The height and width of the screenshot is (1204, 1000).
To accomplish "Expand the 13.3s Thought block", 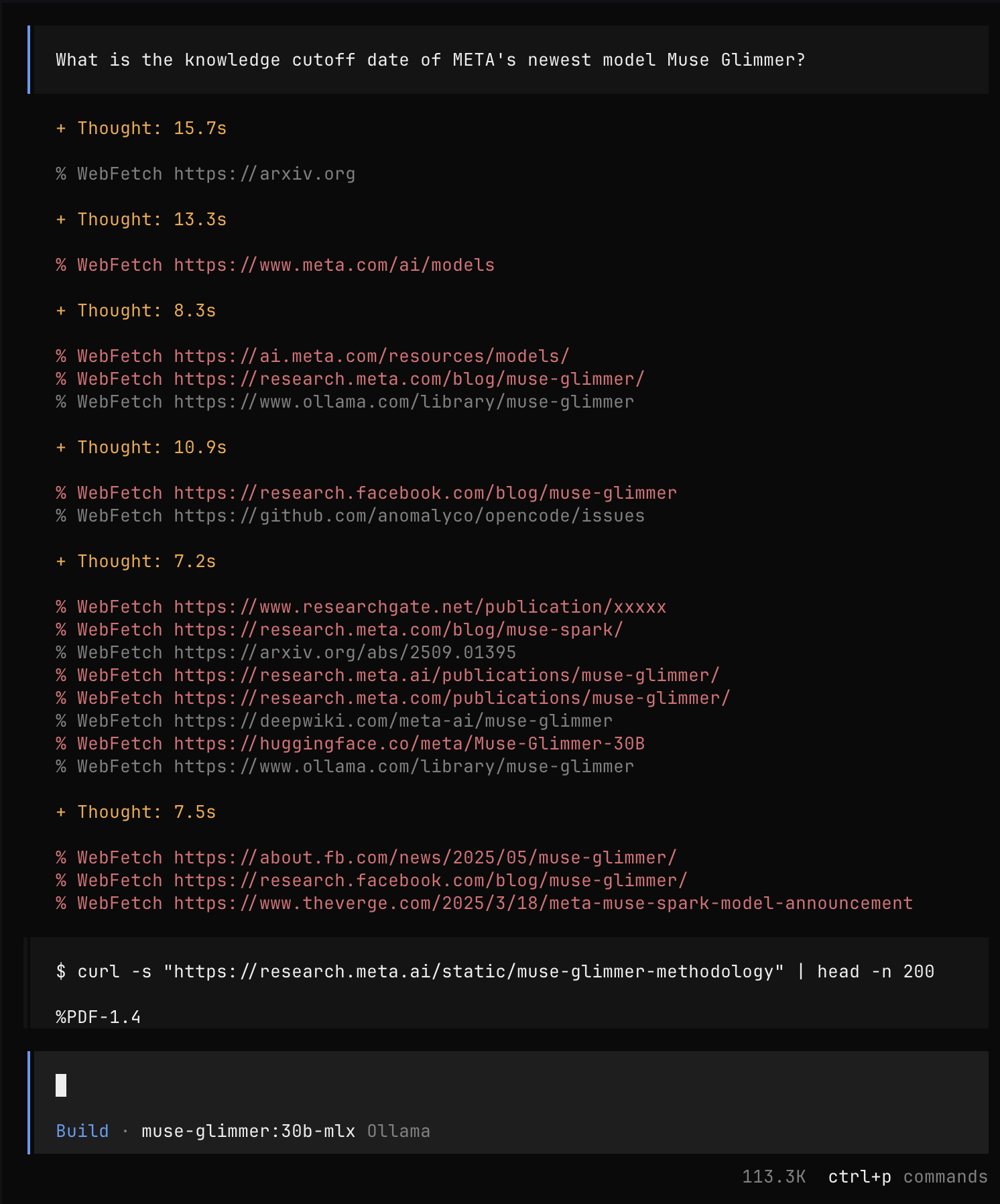I will [141, 219].
